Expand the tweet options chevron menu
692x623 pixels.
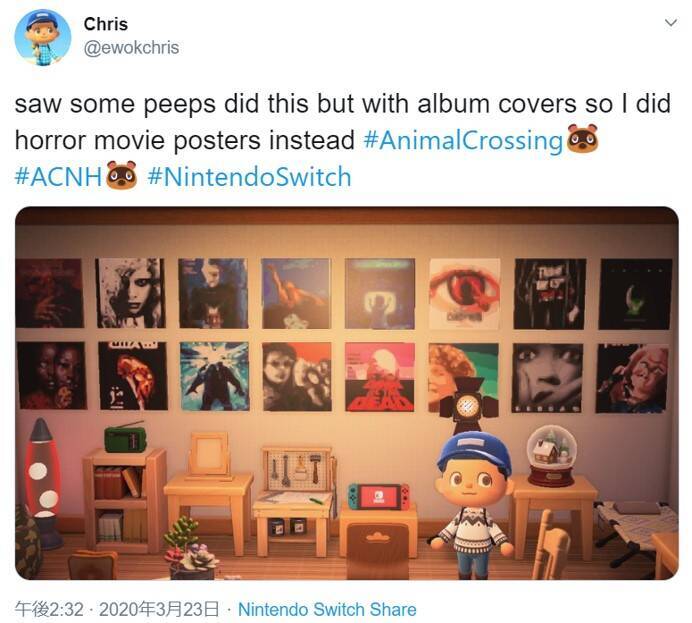pos(670,23)
